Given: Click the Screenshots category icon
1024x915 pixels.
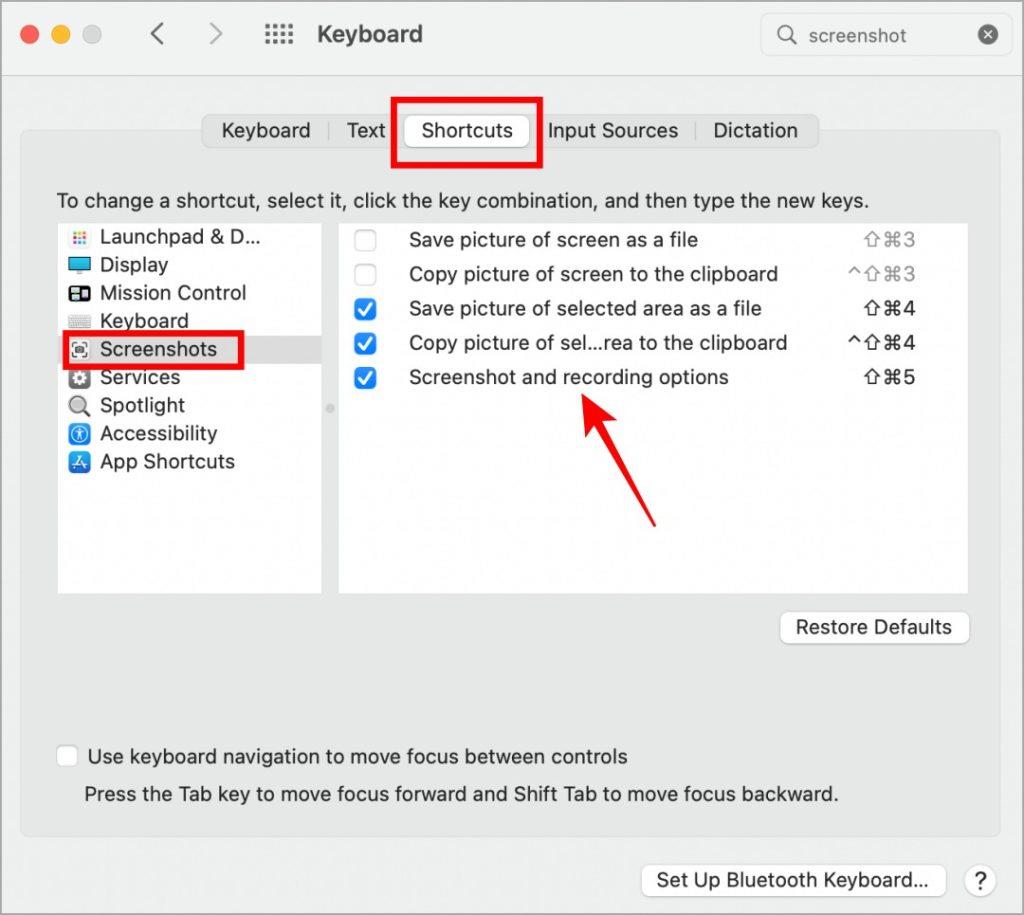Looking at the screenshot, I should 80,350.
